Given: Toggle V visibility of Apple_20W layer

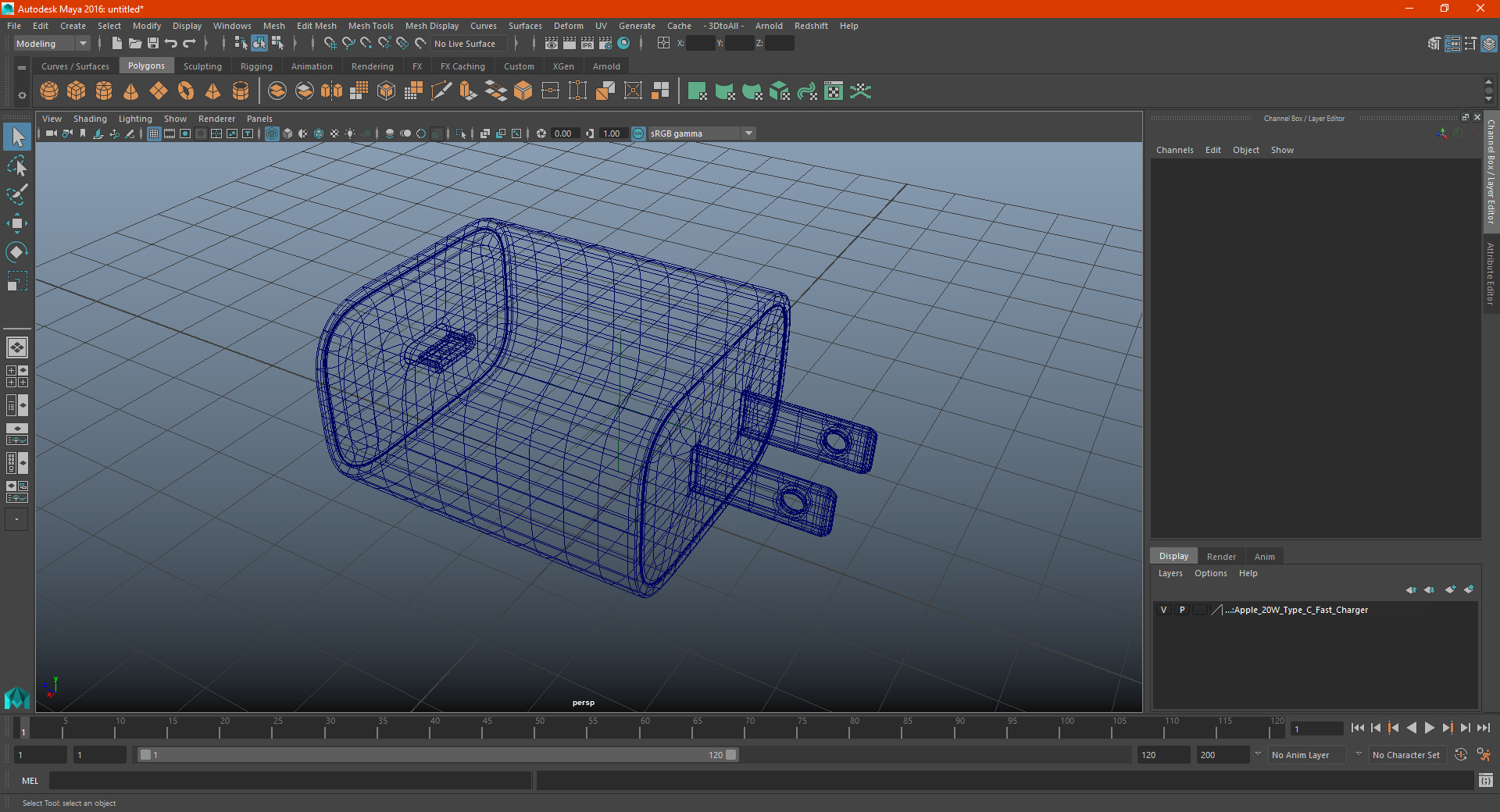Looking at the screenshot, I should point(1163,610).
